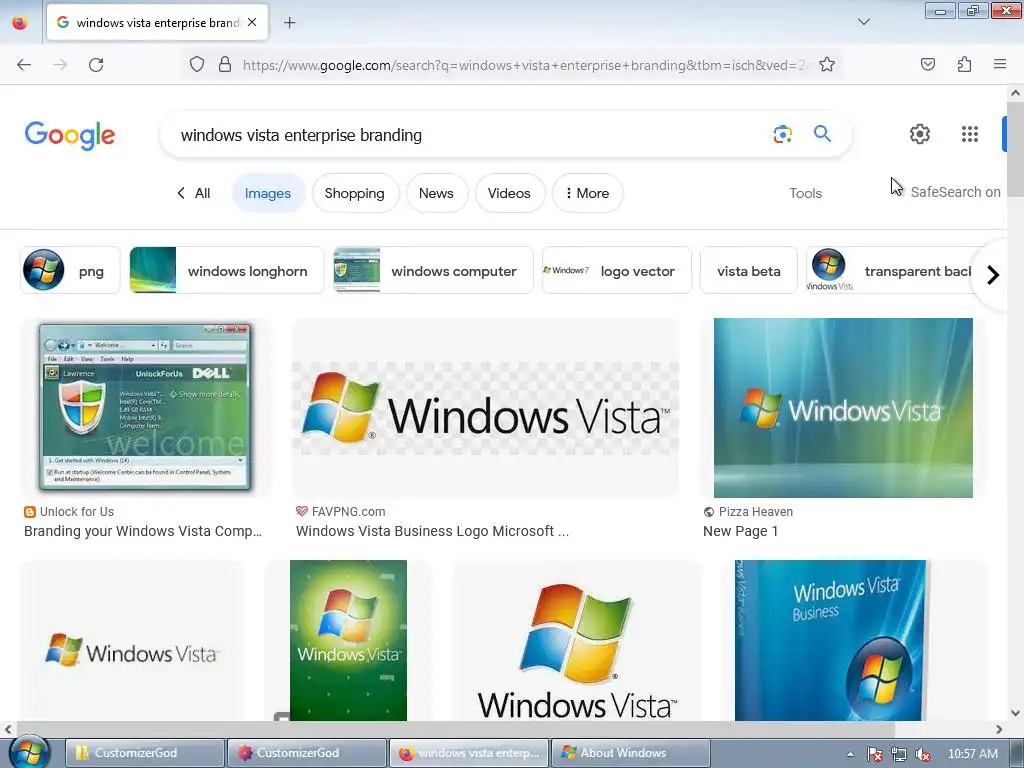Screen dimensions: 1024x768
Task: Close the Google search browser tab
Action: pos(252,22)
